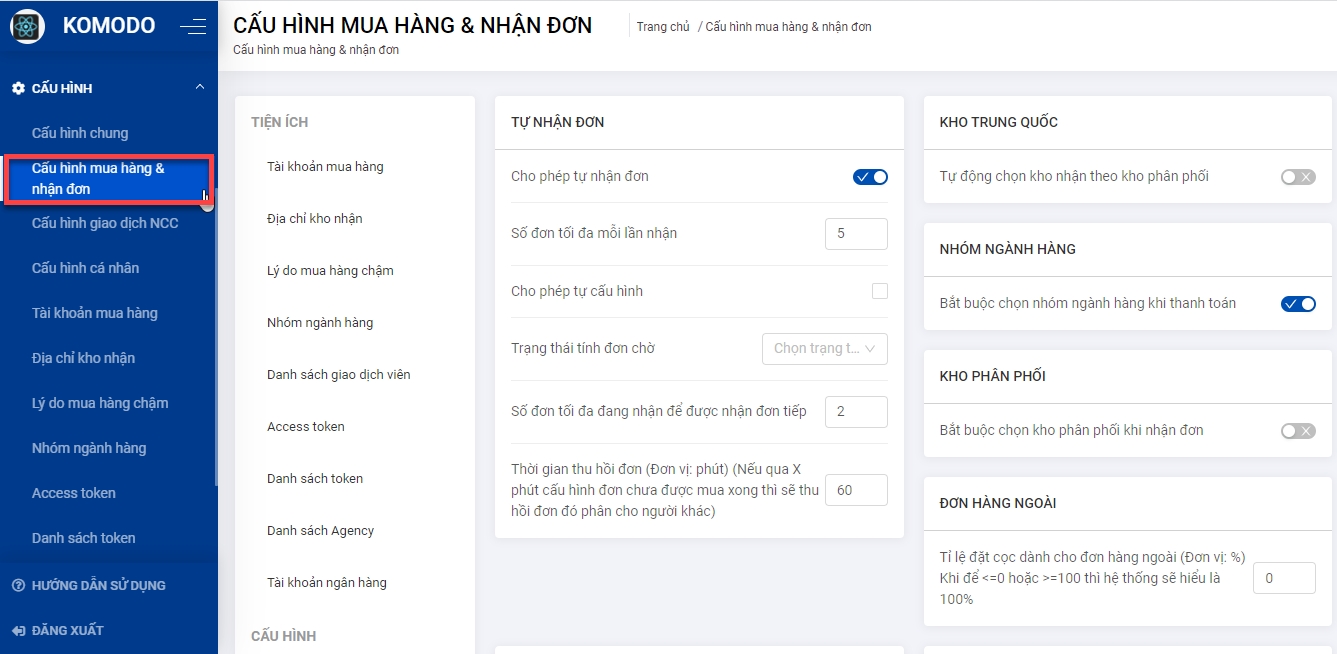Open Địa chỉ kho nhận in Tiện ích panel
The image size is (1337, 654).
[x=315, y=219]
